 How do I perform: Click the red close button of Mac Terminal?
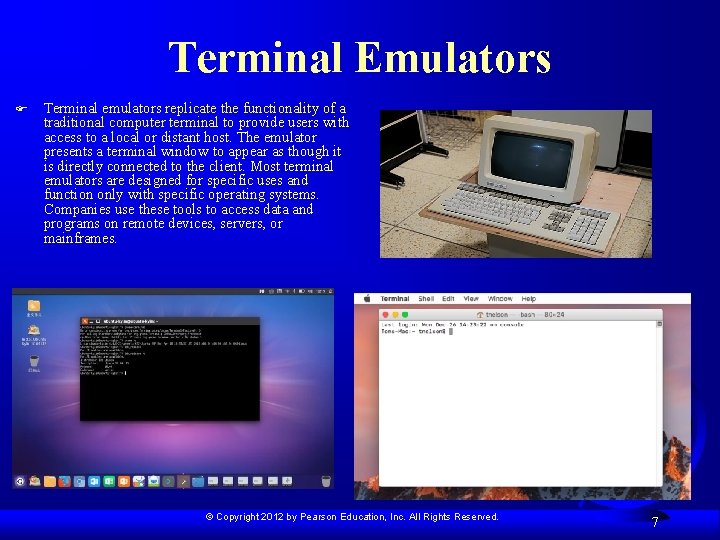coord(385,315)
